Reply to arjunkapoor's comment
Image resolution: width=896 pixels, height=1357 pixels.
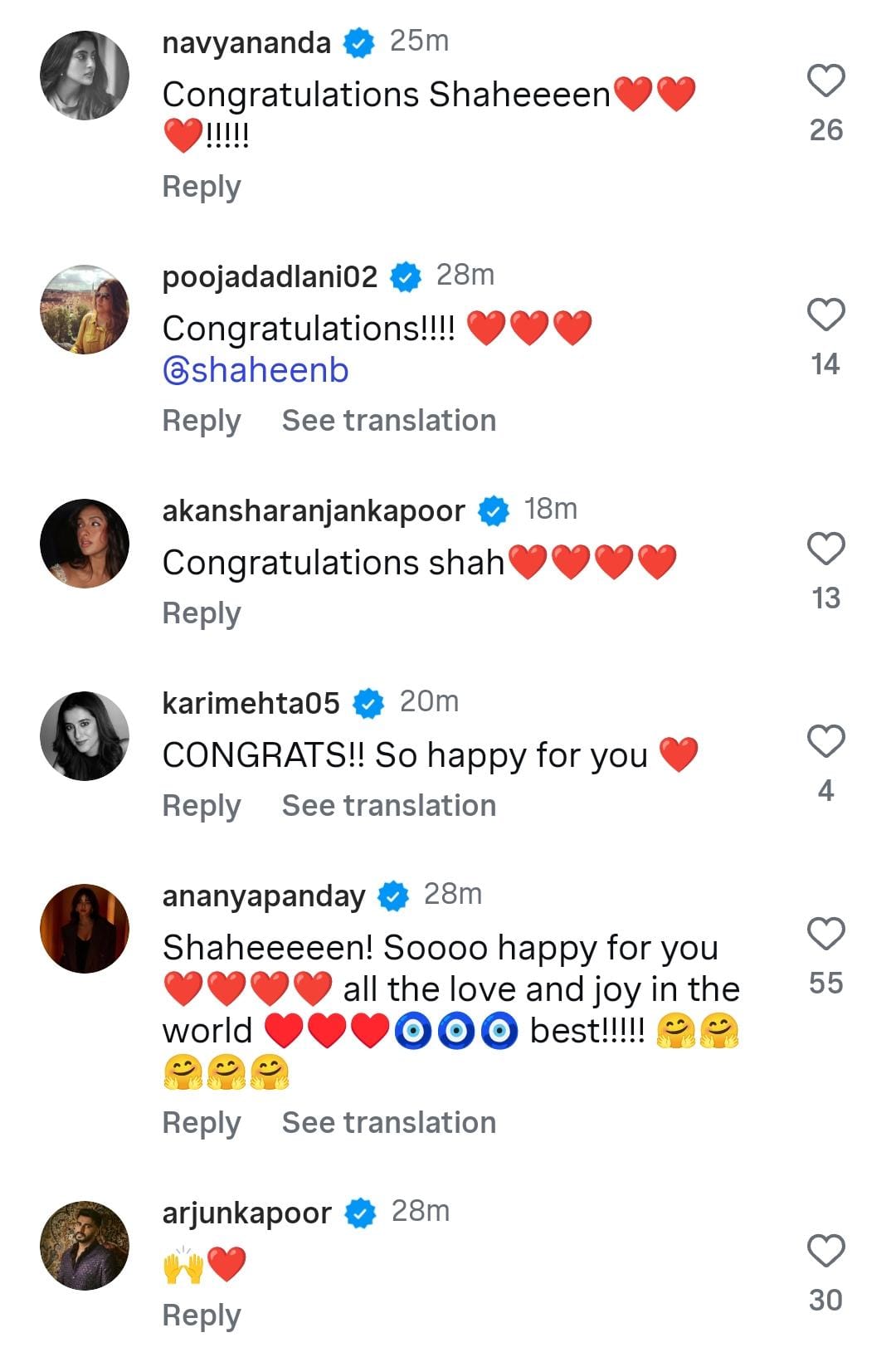click(x=202, y=1316)
